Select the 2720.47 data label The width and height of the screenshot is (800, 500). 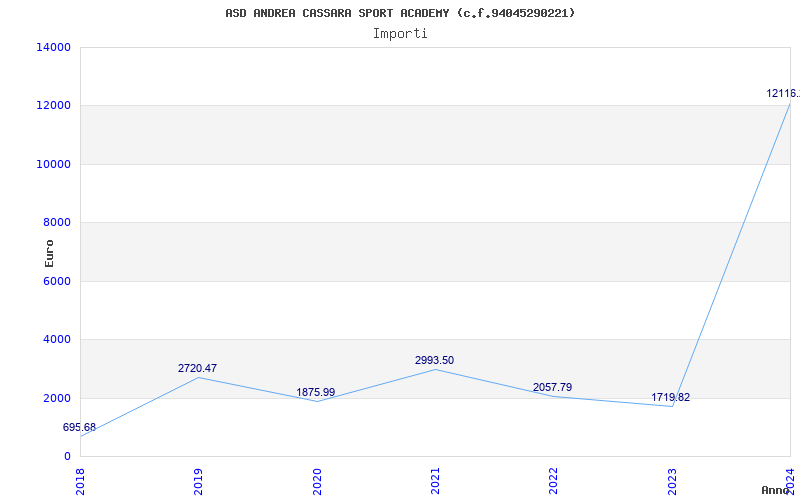(x=197, y=368)
